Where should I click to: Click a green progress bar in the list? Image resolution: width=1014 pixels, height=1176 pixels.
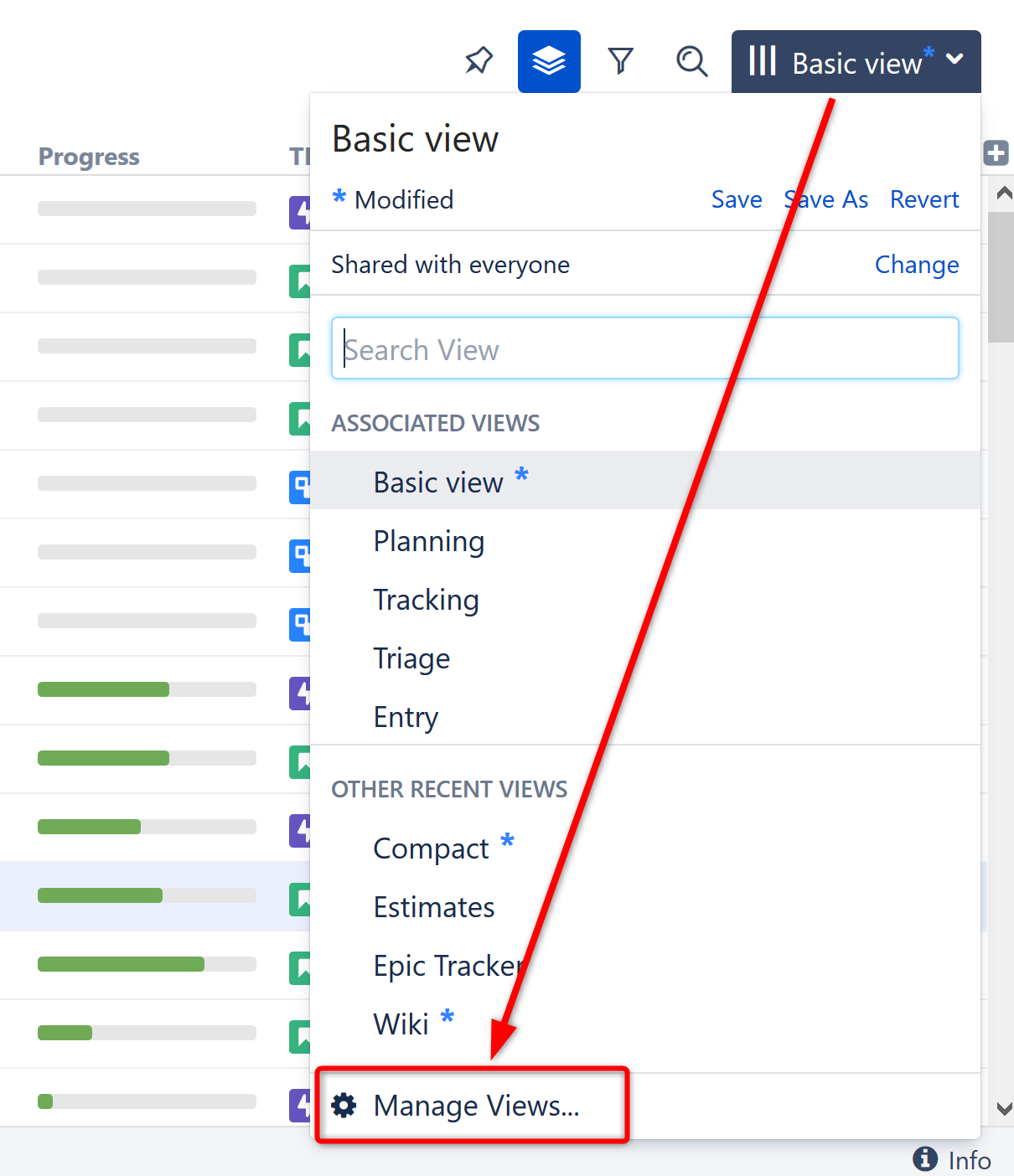102,689
